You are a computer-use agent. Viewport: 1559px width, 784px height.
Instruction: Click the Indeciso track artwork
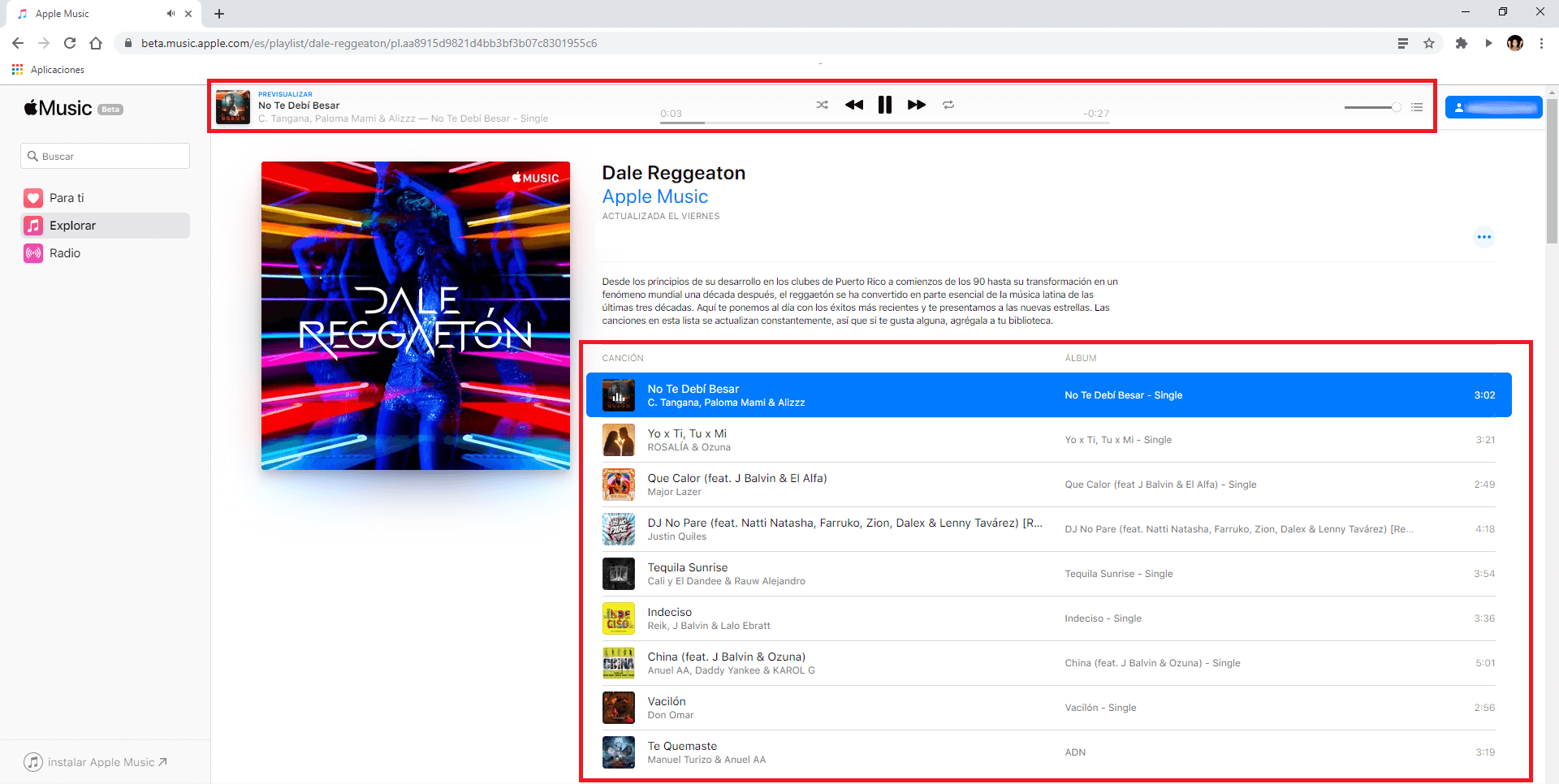click(x=619, y=618)
